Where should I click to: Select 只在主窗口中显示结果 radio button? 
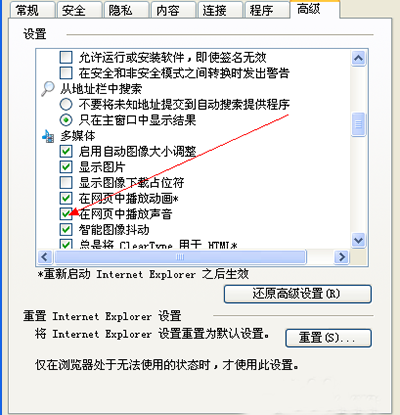point(66,120)
